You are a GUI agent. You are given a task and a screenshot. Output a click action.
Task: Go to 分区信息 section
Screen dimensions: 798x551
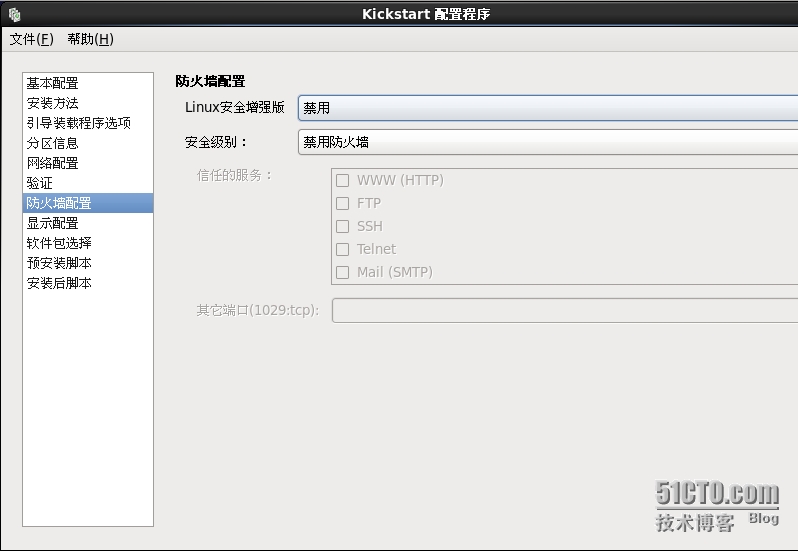(x=88, y=143)
